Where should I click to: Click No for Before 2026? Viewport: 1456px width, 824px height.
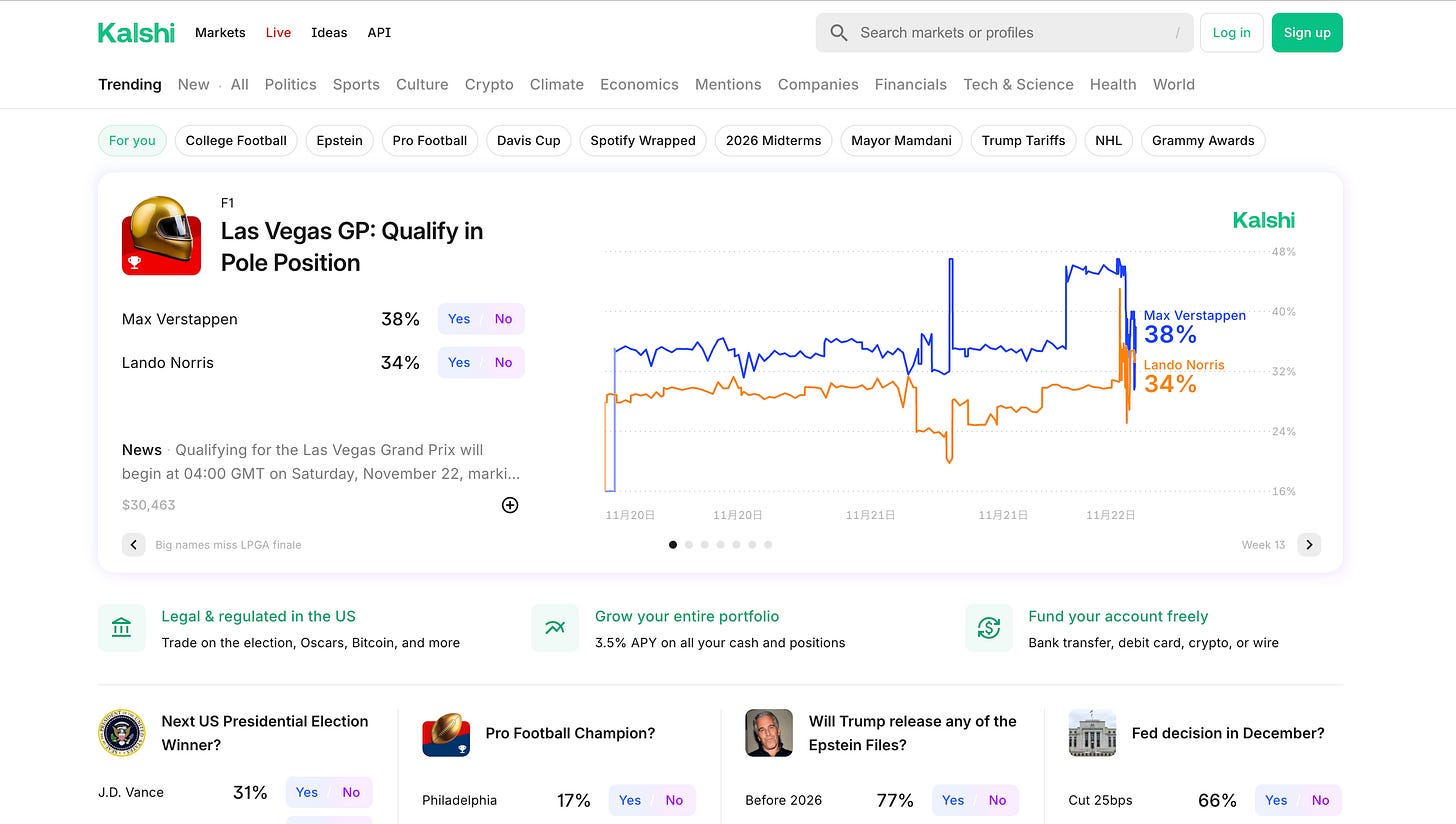(x=998, y=800)
